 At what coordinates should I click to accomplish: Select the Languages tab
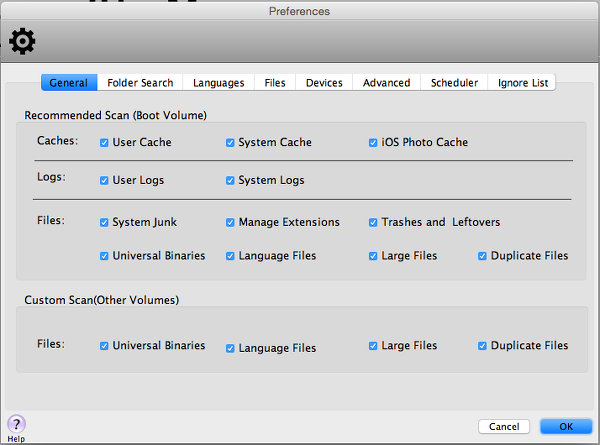[x=218, y=83]
